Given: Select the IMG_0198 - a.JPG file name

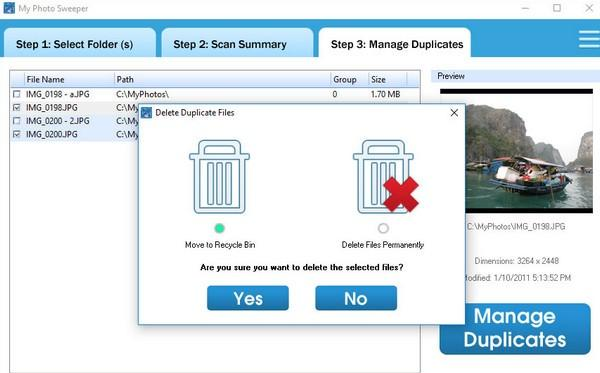Looking at the screenshot, I should 58,94.
